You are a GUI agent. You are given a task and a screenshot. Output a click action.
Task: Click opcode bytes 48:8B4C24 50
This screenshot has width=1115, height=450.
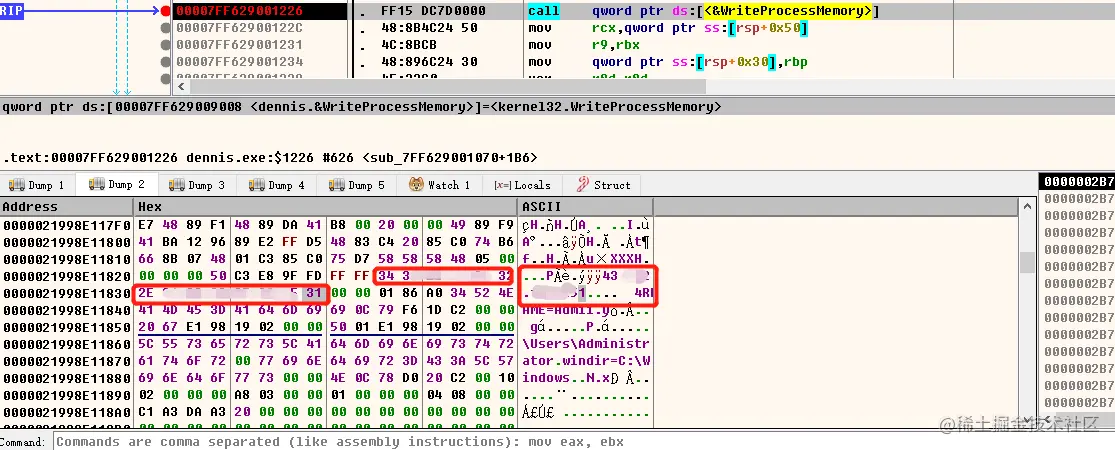click(x=429, y=28)
